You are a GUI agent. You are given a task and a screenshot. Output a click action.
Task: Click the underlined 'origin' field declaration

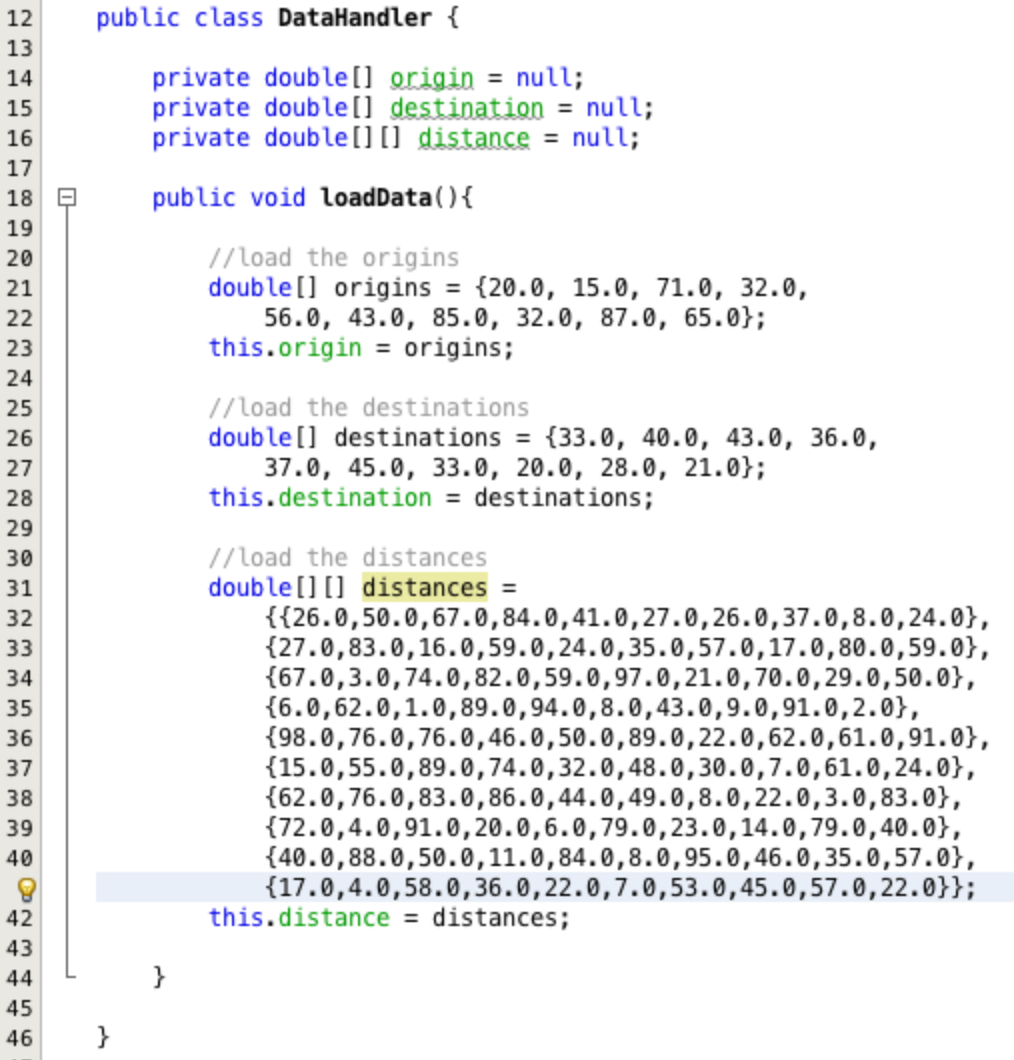[x=432, y=78]
